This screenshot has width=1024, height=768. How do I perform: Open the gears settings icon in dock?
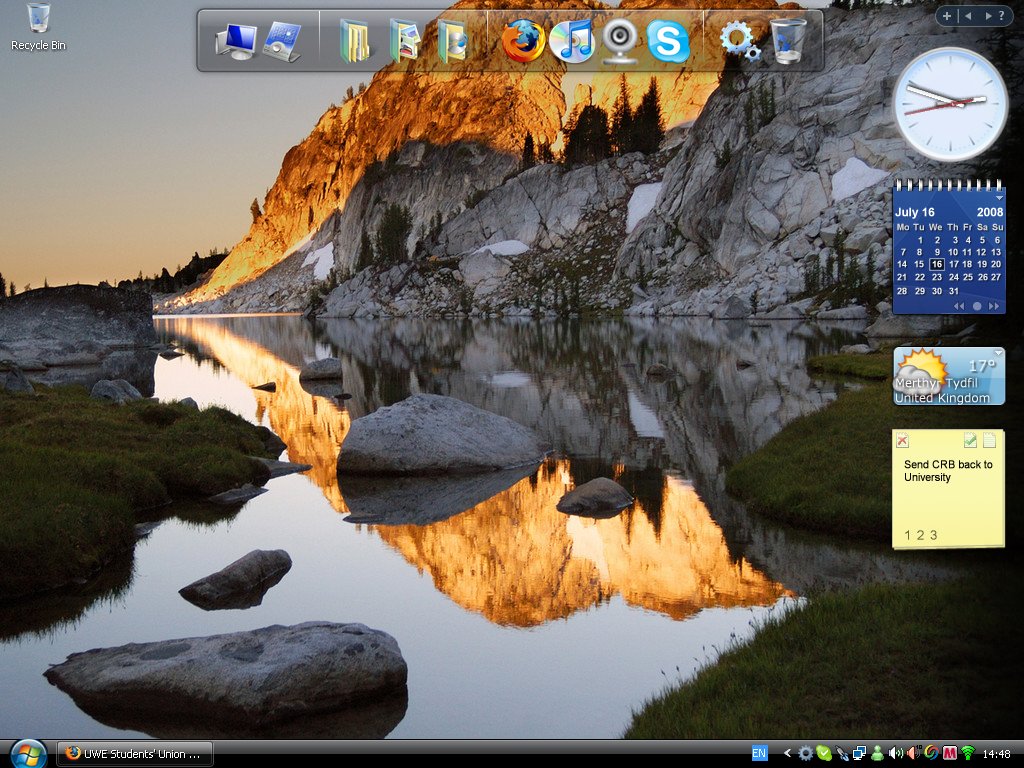tap(739, 41)
